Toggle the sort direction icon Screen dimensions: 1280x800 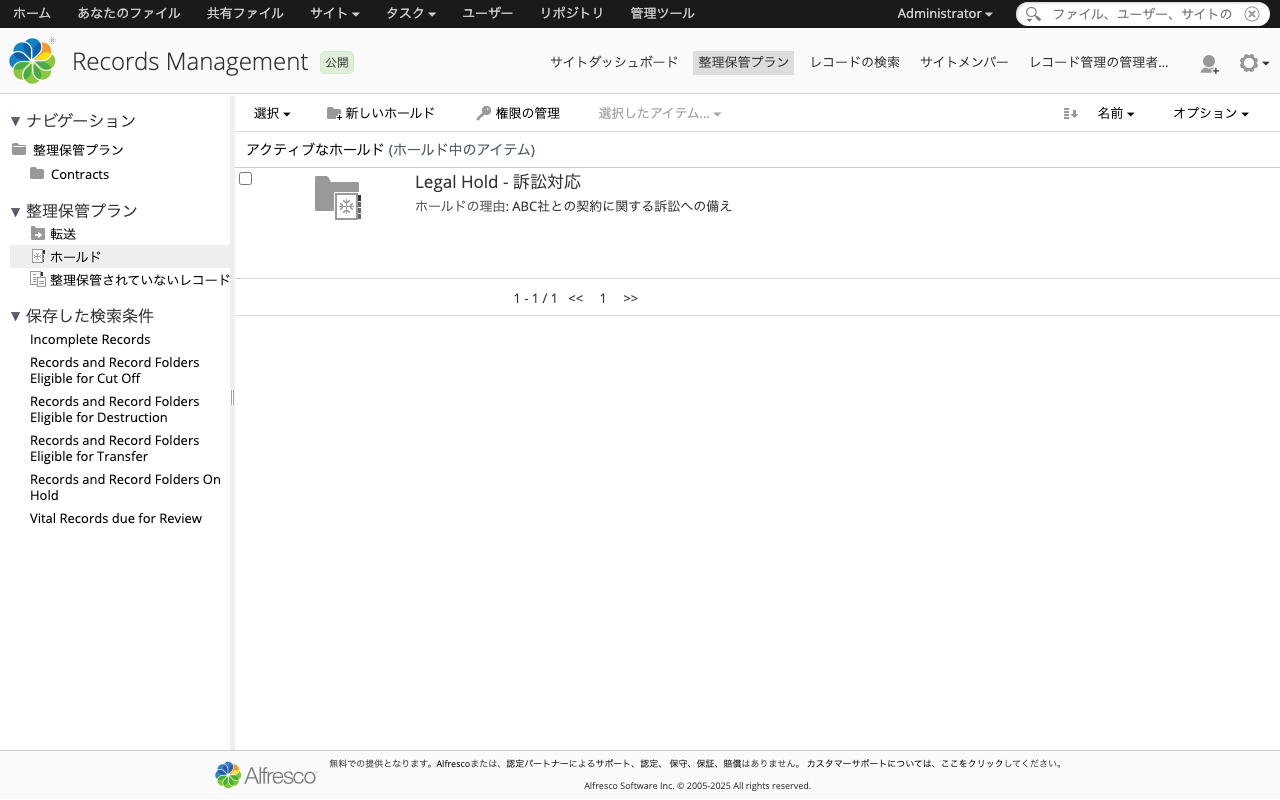coord(1070,114)
